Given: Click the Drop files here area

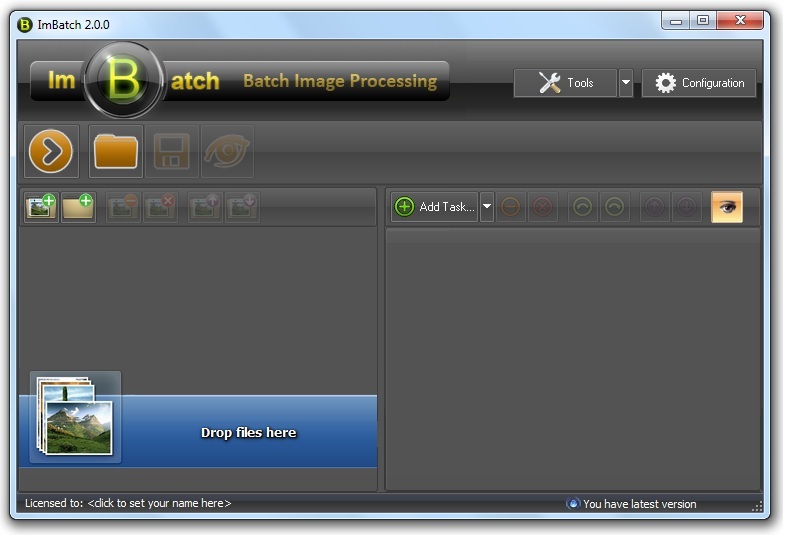Looking at the screenshot, I should tap(198, 431).
